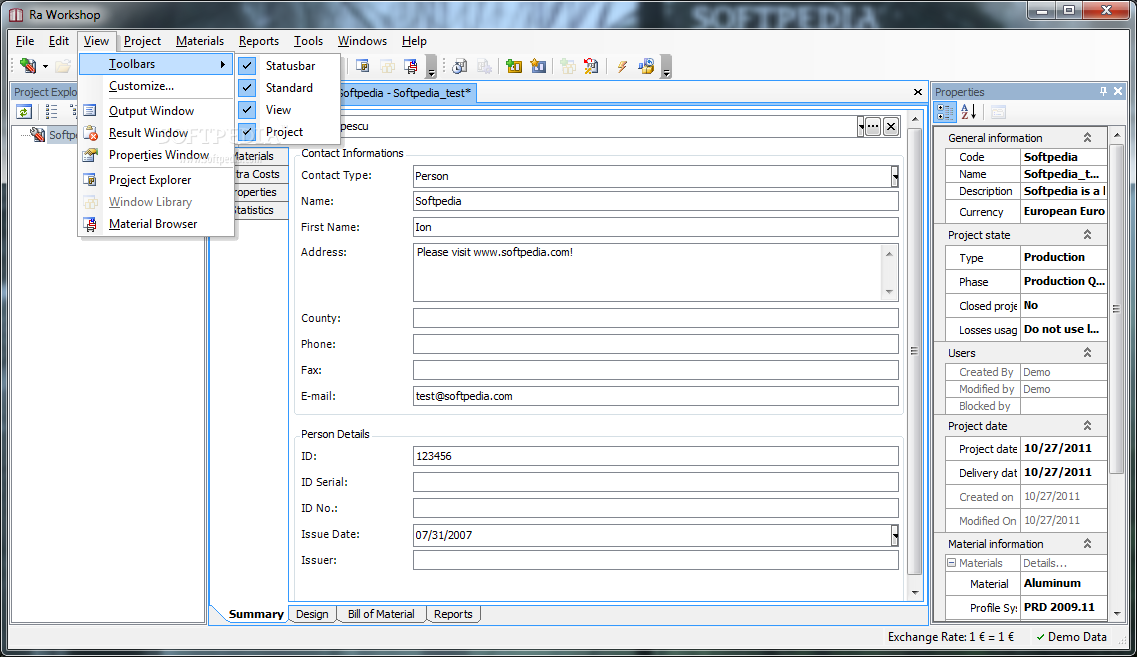
Task: Open the Toolbars submenu entry
Action: click(157, 64)
